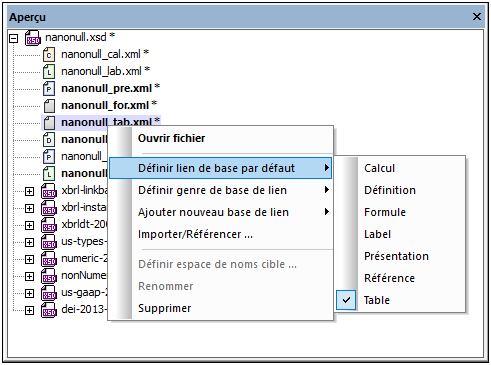The width and height of the screenshot is (491, 365).
Task: Click the XSD icon for us-gaap entry
Action: pos(49,293)
